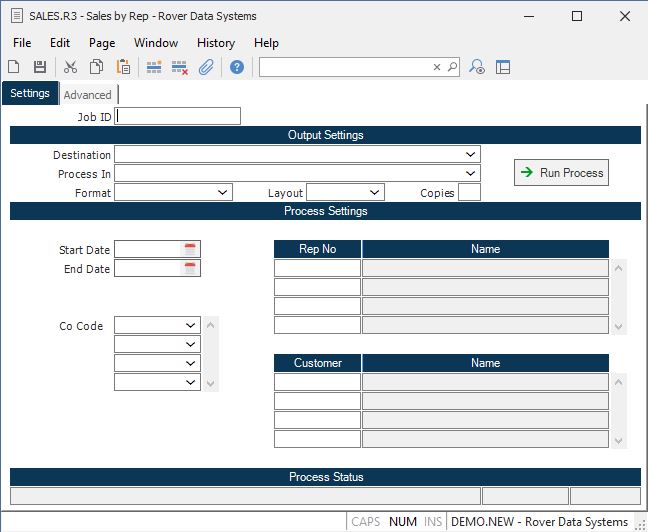
Task: Open help with the question mark icon
Action: (237, 67)
